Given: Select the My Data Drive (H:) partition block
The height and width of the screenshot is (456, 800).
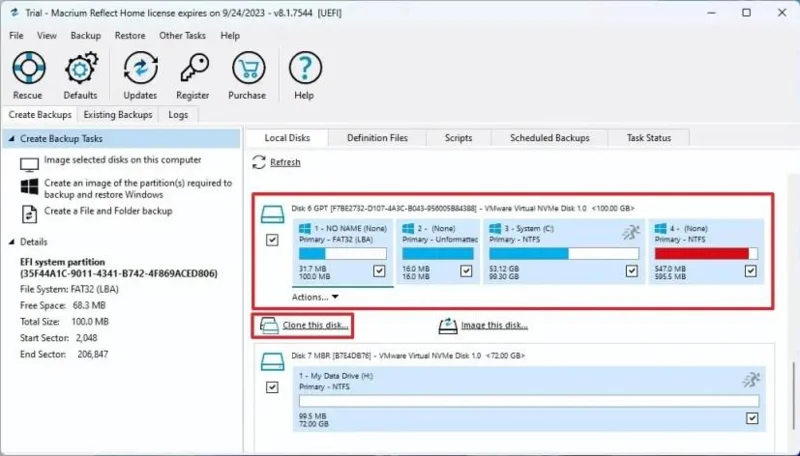Looking at the screenshot, I should coord(529,399).
